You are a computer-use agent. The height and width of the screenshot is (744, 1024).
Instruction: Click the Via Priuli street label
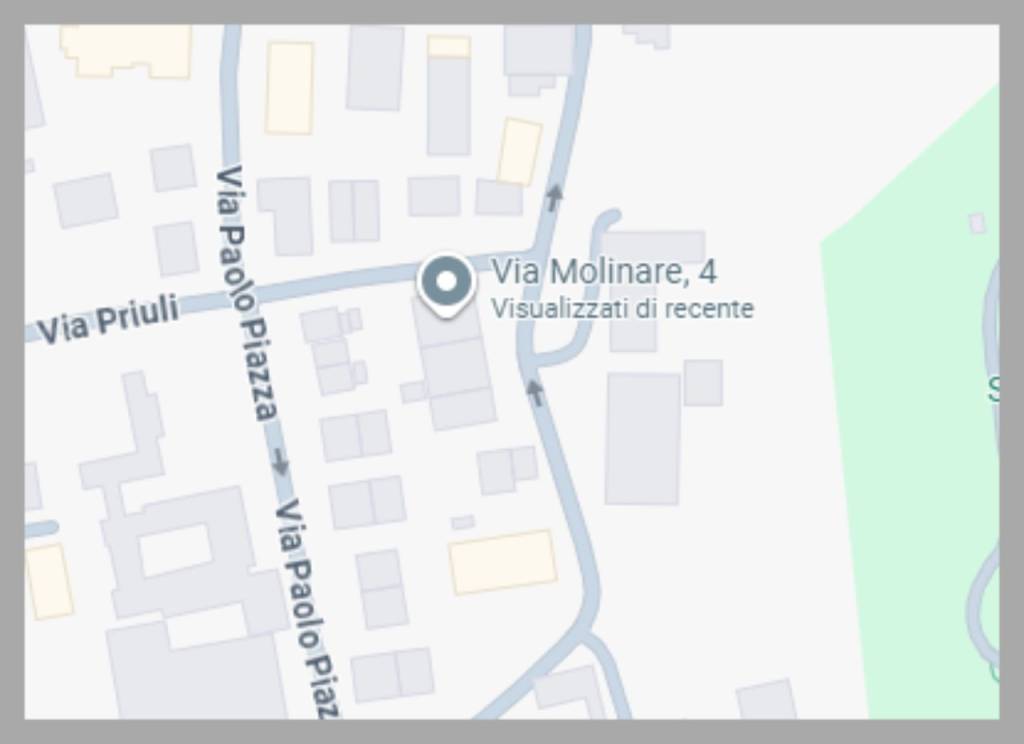coord(108,321)
